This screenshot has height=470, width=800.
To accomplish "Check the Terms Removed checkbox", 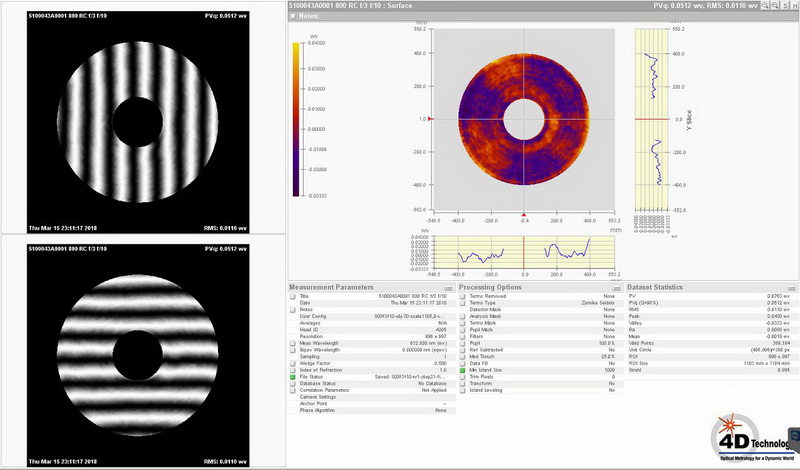I will point(462,297).
